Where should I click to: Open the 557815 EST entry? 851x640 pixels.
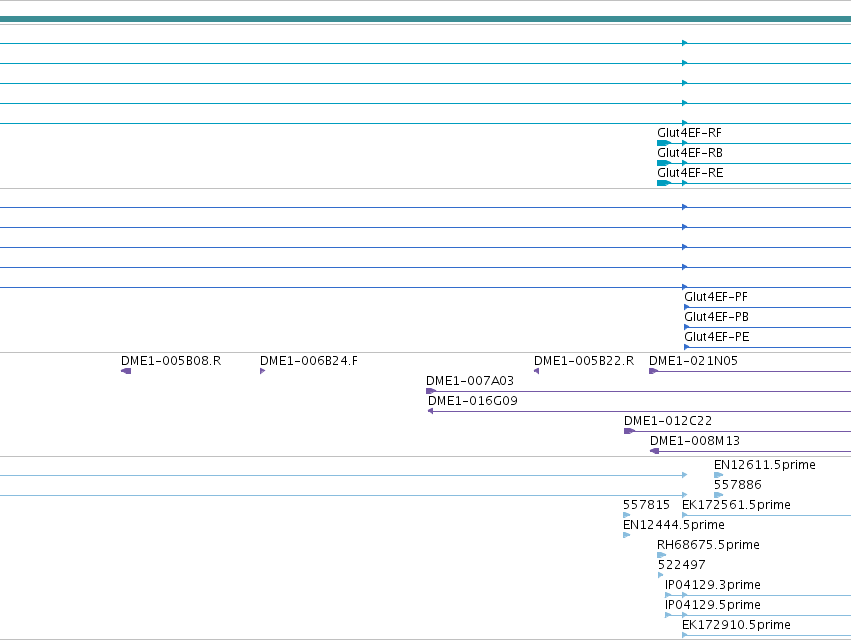click(x=646, y=505)
